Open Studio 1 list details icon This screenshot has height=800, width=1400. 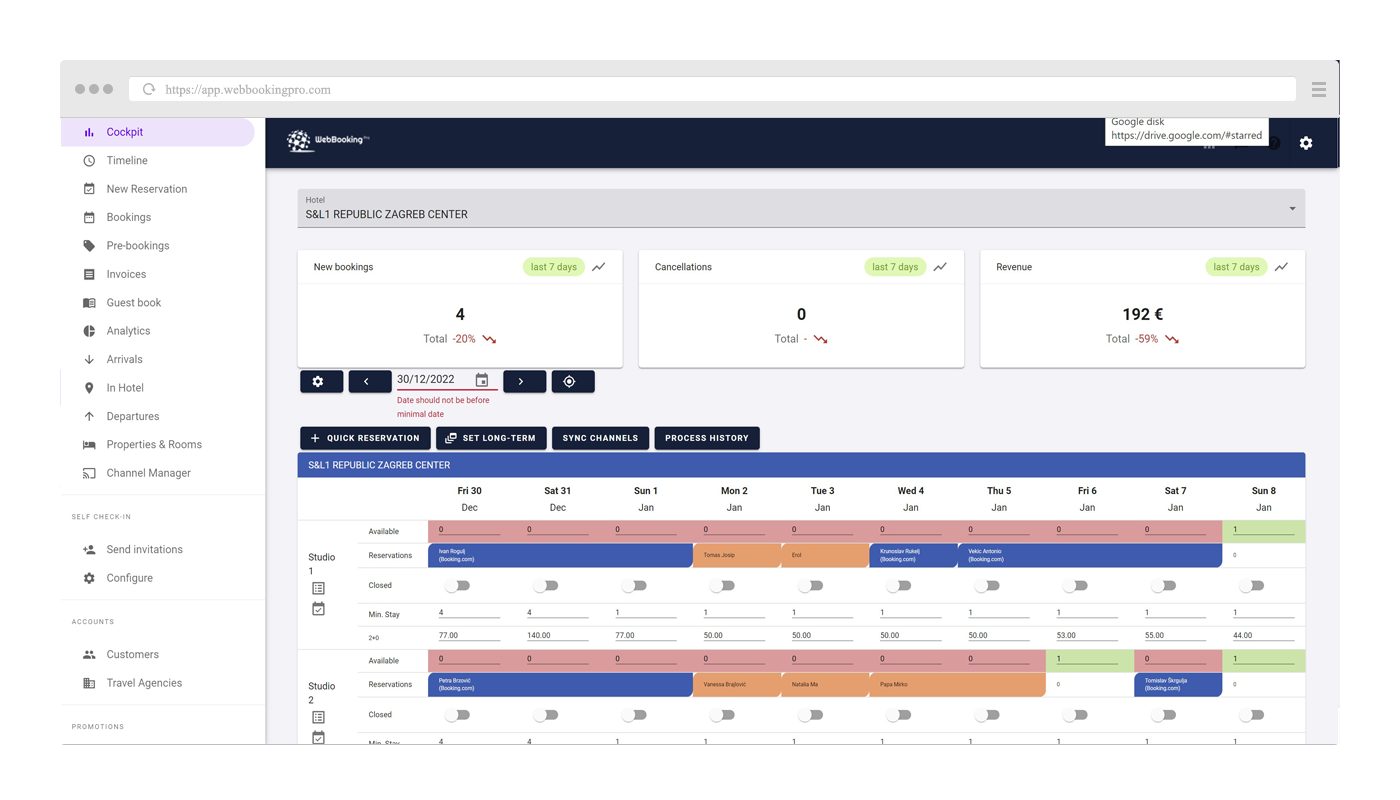pyautogui.click(x=318, y=589)
